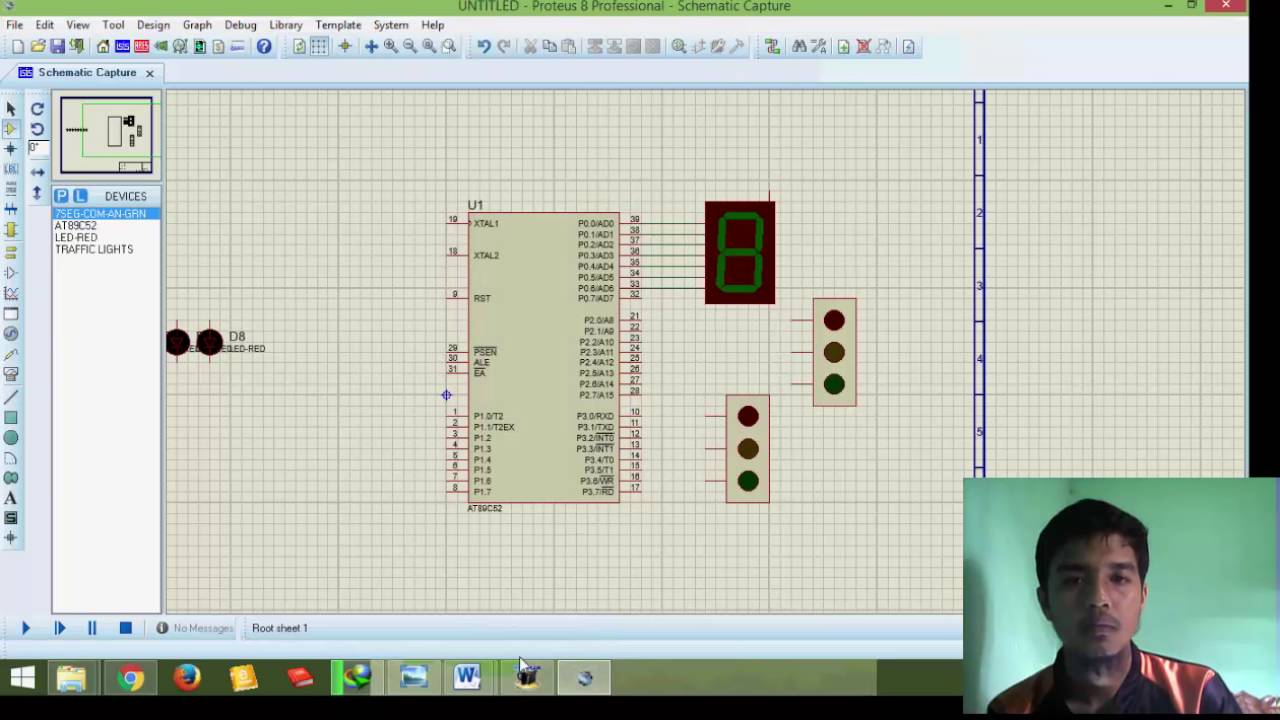This screenshot has height=720, width=1280.
Task: Select AT89C52 in devices list
Action: click(76, 226)
